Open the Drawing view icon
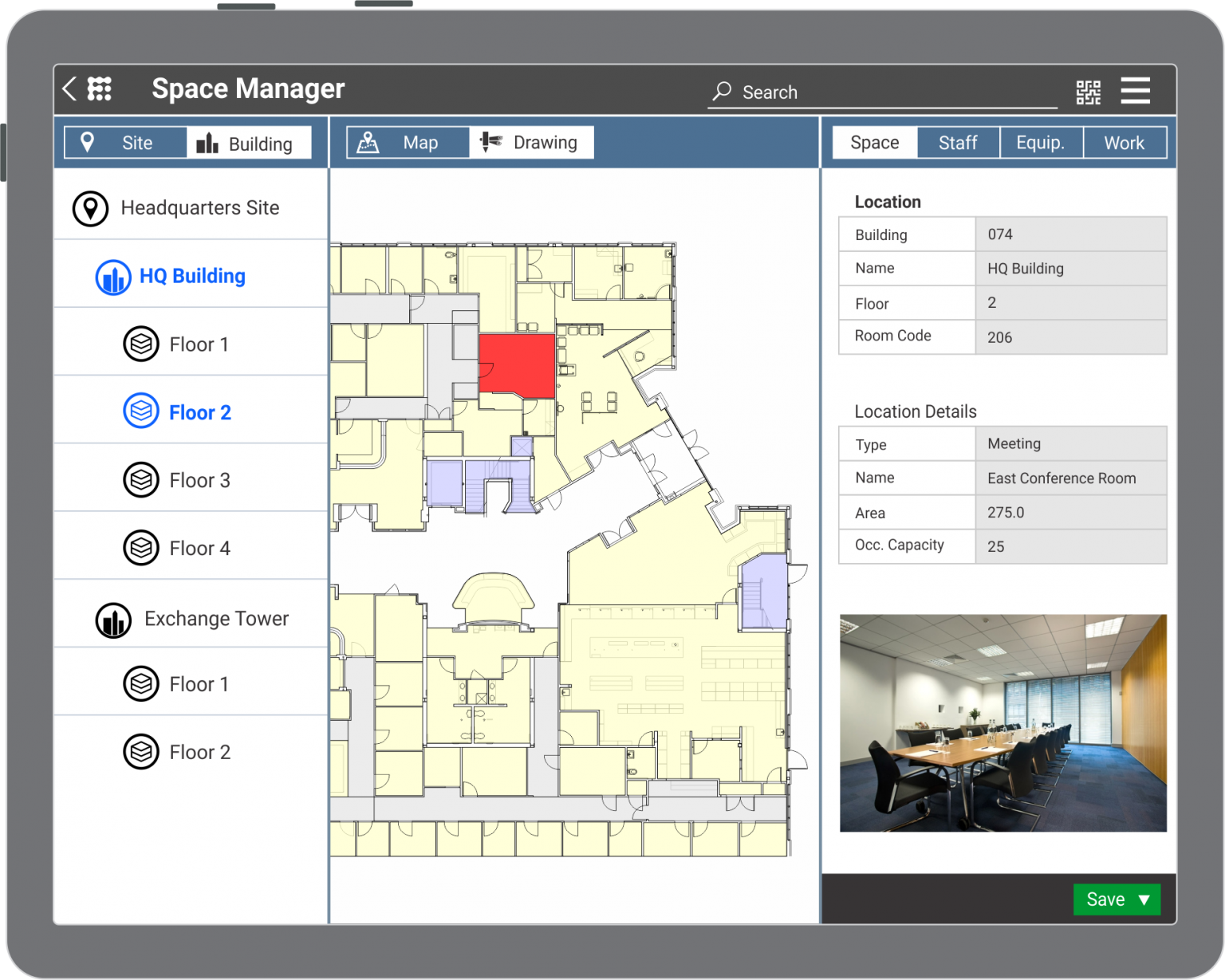 [x=492, y=142]
